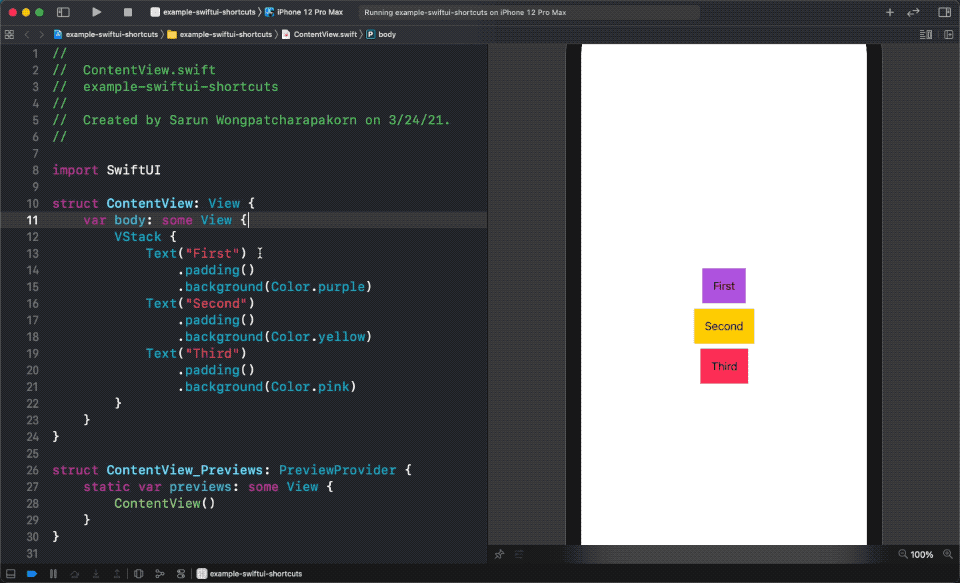Open Debug Memory Graph
Image resolution: width=960 pixels, height=583 pixels.
click(x=160, y=574)
